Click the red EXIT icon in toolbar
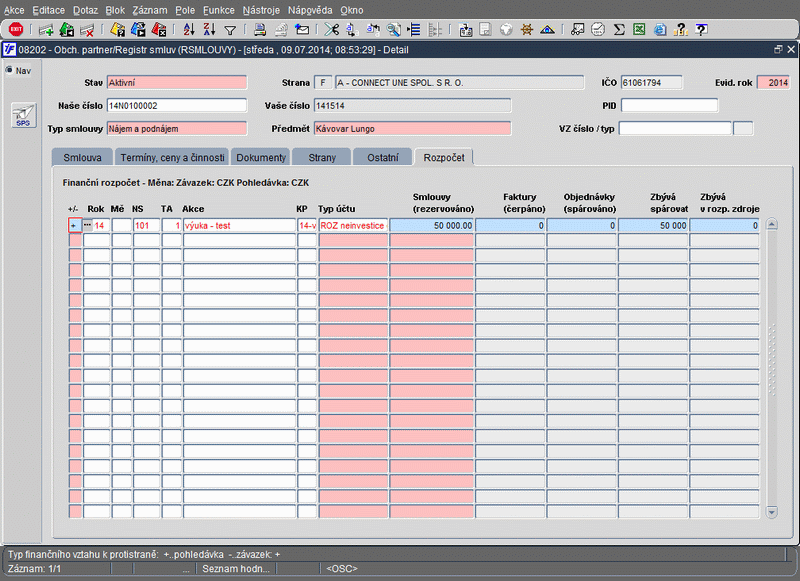The width and height of the screenshot is (800, 581). tap(15, 30)
